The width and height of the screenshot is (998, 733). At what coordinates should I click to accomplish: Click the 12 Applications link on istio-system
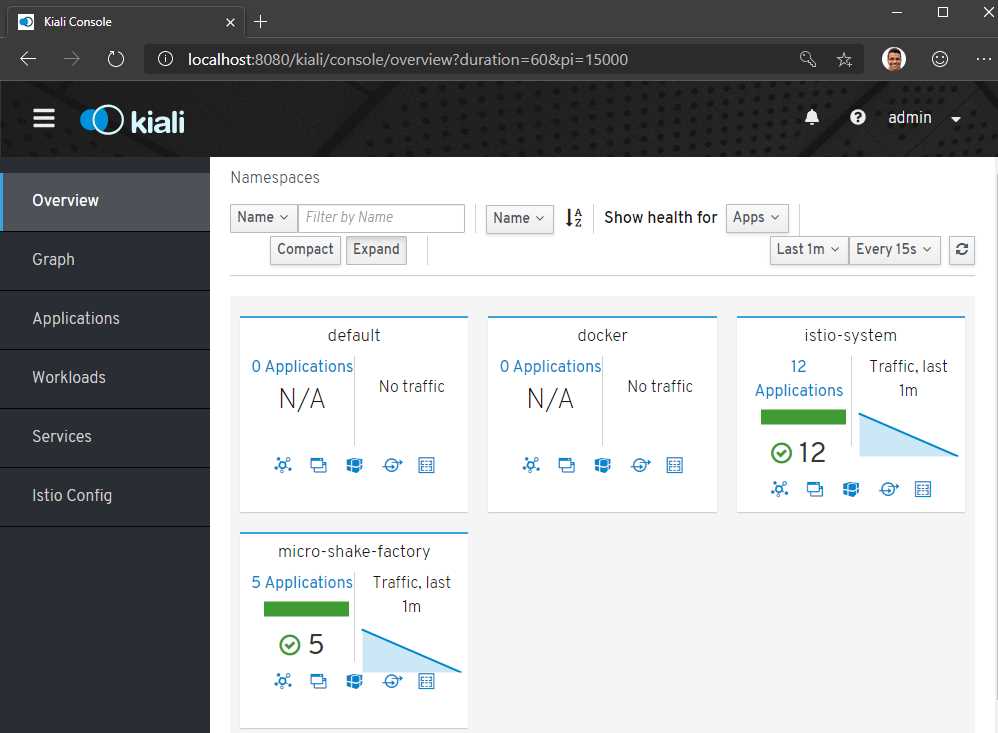(799, 378)
